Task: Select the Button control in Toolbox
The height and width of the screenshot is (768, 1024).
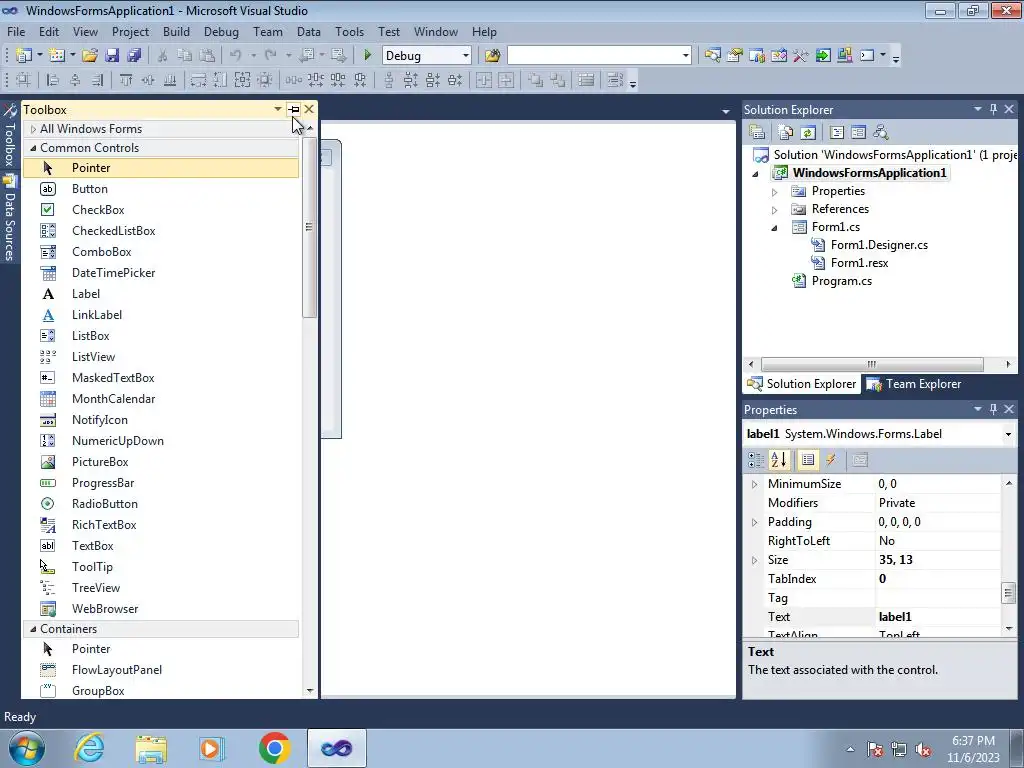Action: click(161, 189)
